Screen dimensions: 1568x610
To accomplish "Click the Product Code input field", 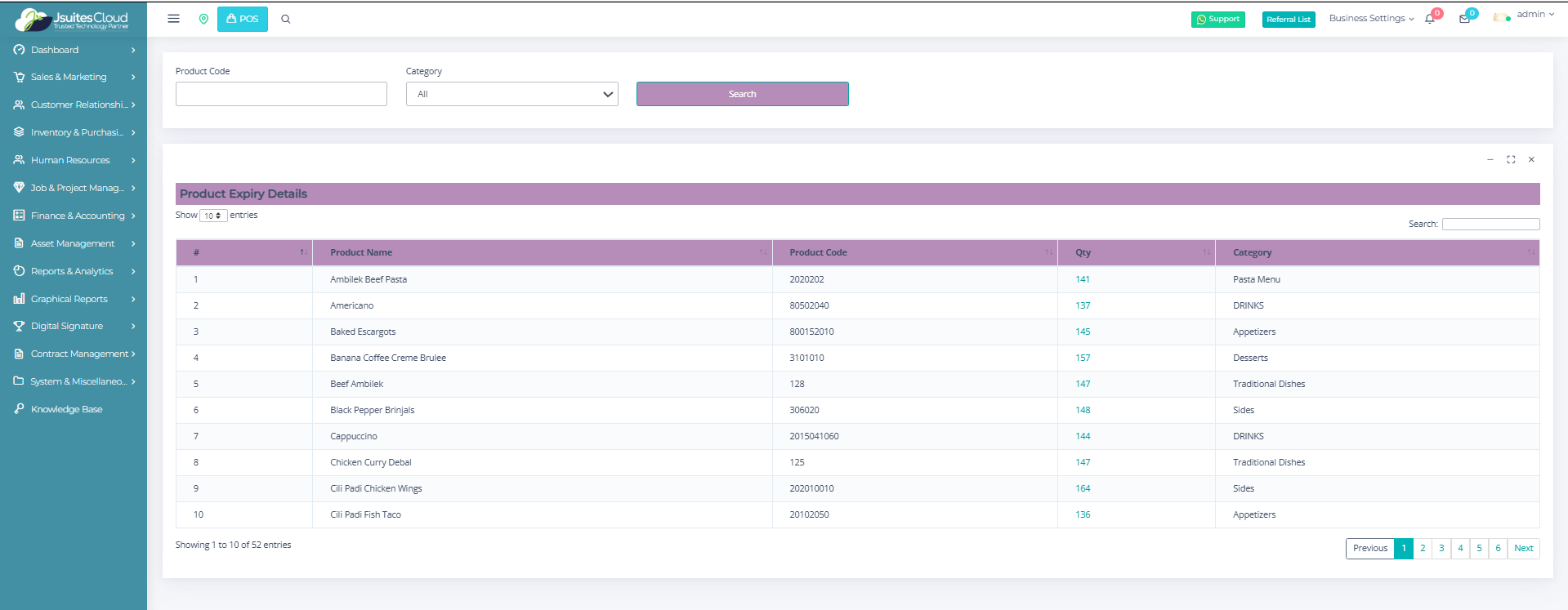I will (x=281, y=94).
